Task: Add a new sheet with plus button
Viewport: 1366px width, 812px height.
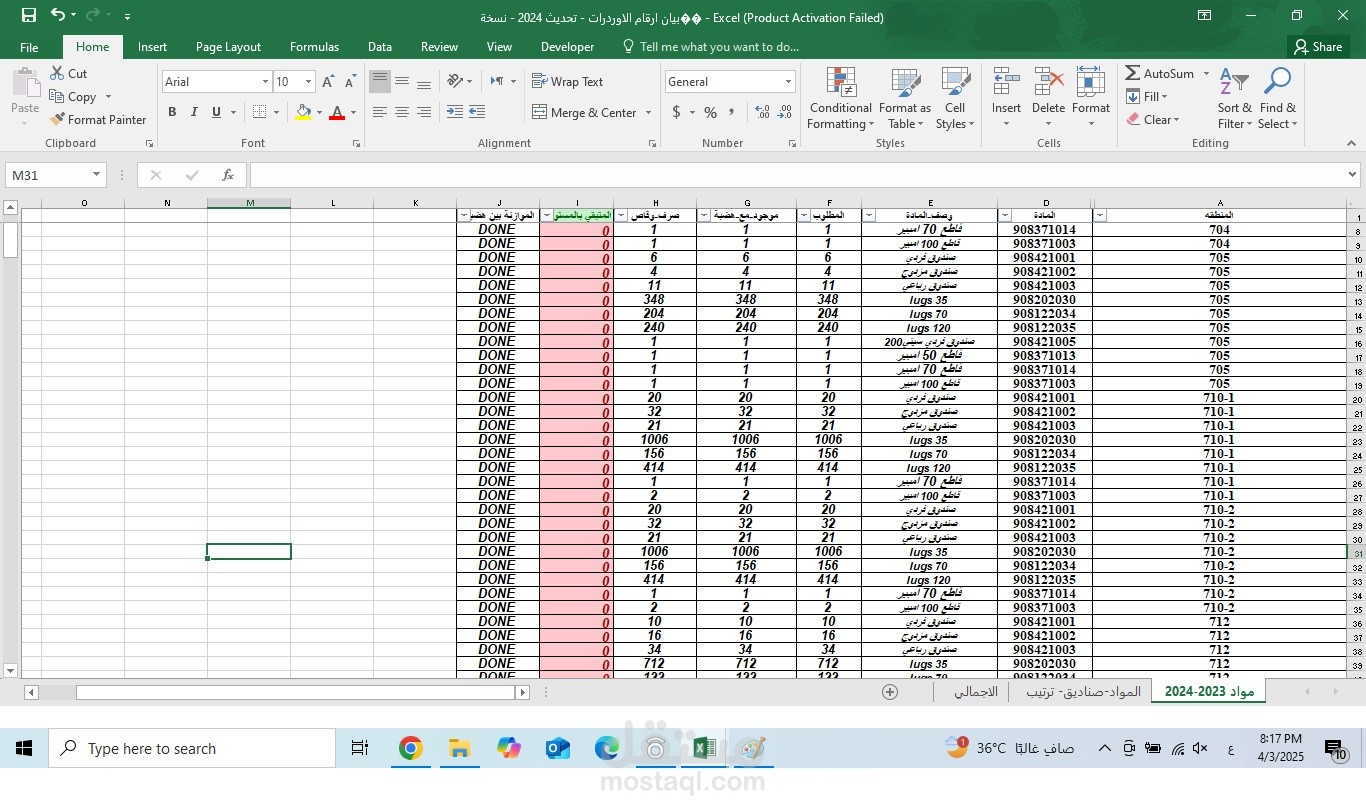Action: click(890, 692)
